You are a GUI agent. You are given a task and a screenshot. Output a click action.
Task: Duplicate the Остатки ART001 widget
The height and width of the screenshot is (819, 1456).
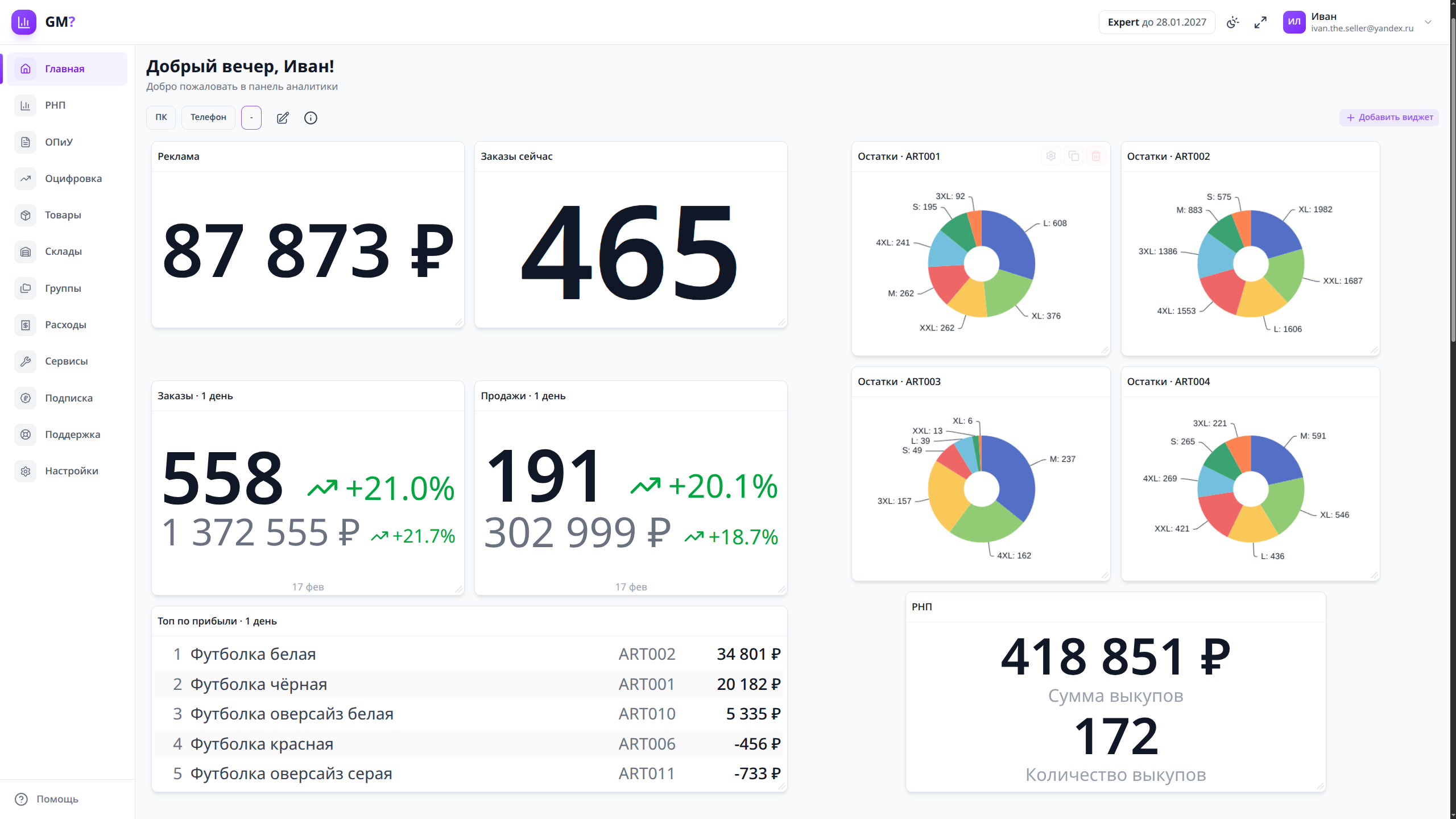tap(1073, 156)
